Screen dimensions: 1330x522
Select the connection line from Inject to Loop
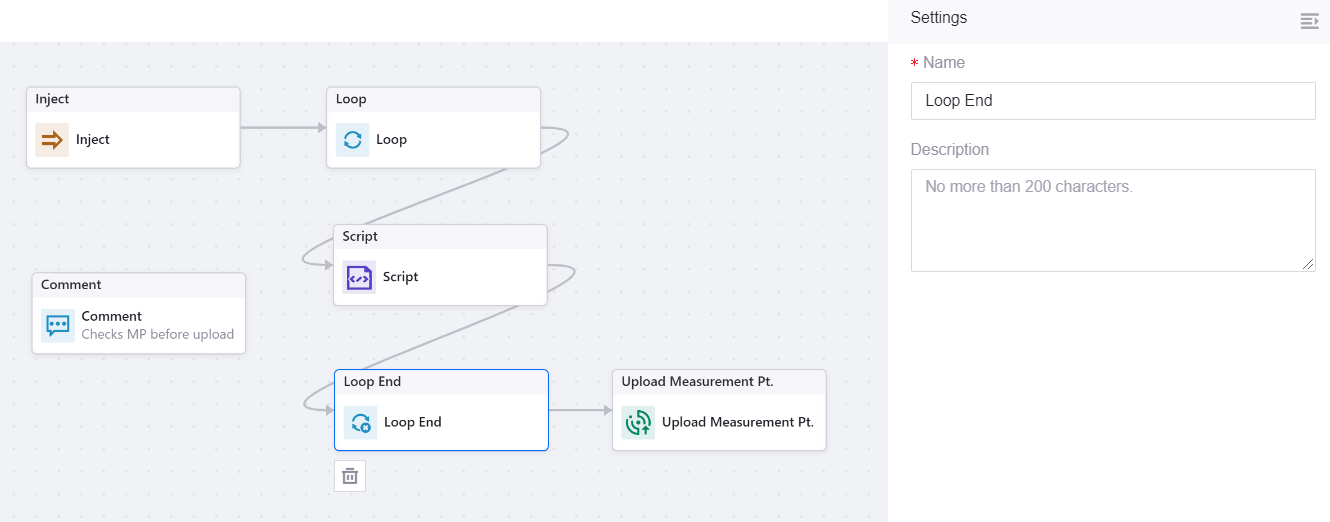280,128
